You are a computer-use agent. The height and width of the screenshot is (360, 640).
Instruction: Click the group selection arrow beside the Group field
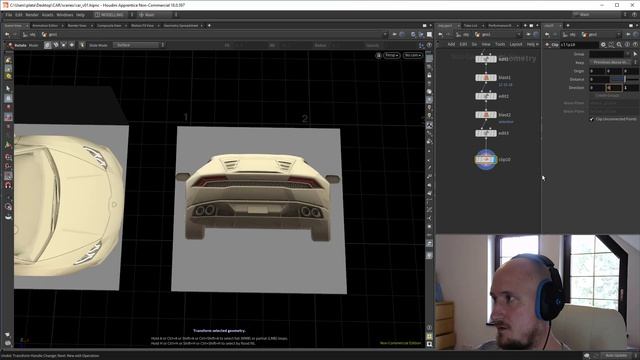tap(635, 54)
